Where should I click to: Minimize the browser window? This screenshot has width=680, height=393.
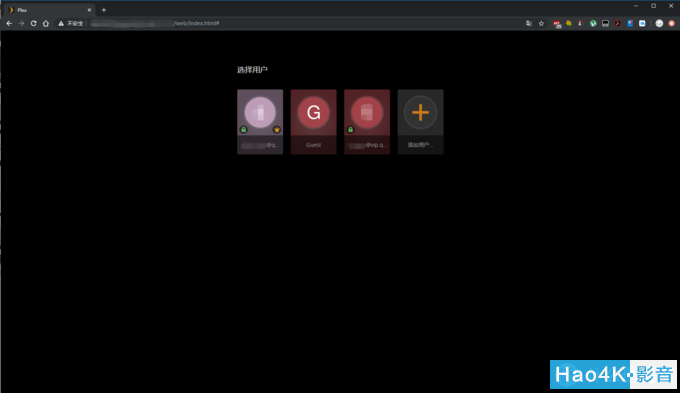click(x=636, y=6)
